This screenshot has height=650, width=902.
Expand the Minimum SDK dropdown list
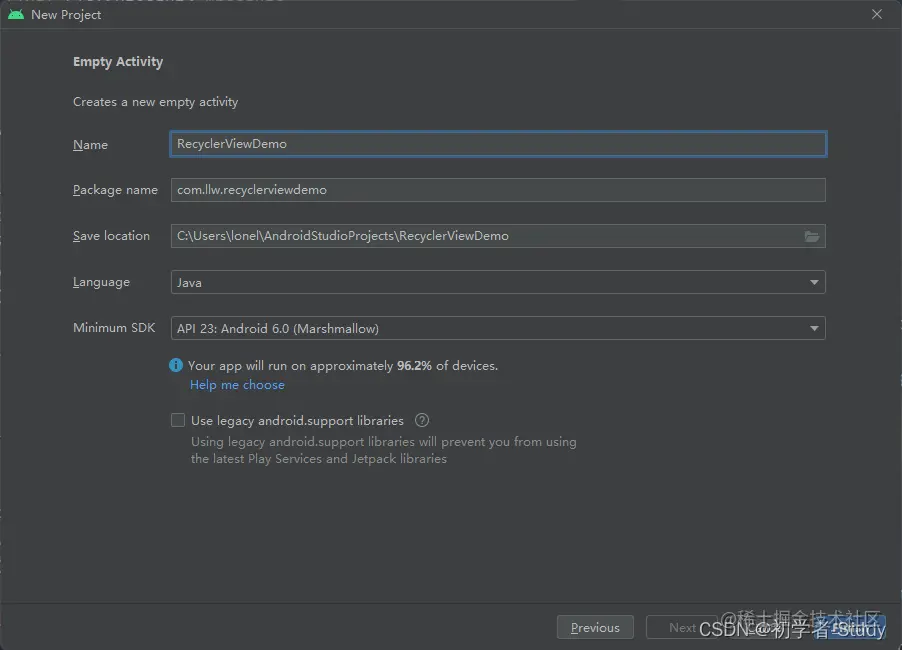(x=498, y=328)
